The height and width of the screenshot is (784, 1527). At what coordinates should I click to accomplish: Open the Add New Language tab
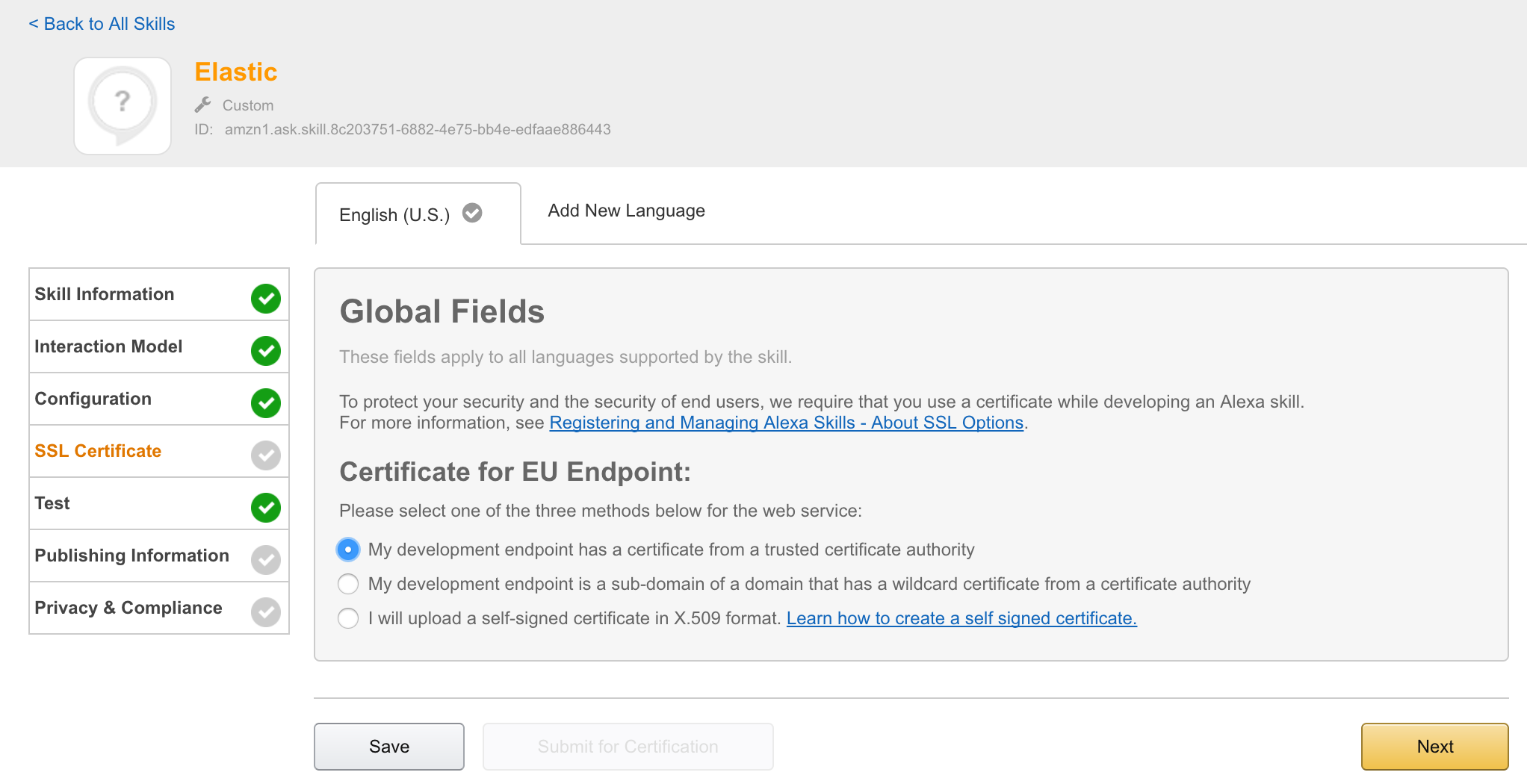coord(626,211)
